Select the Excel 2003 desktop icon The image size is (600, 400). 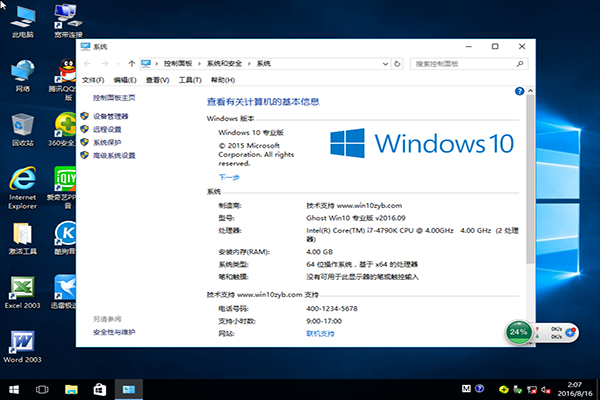click(x=21, y=290)
